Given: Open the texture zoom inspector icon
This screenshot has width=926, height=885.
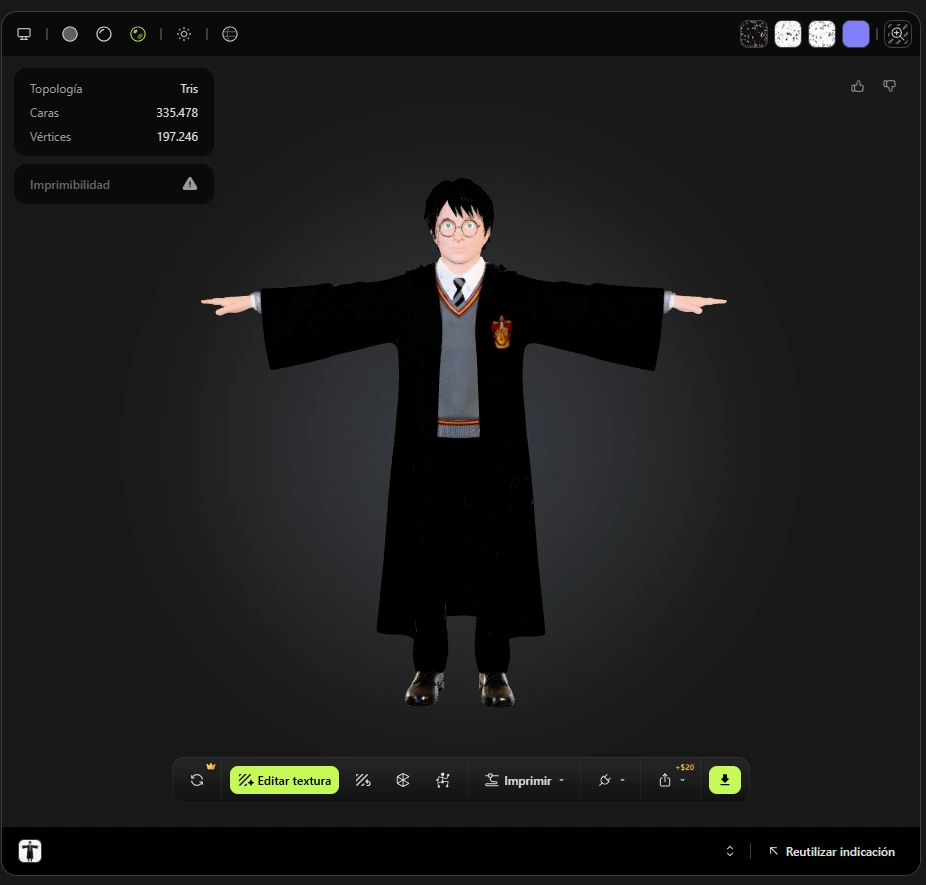Looking at the screenshot, I should 898,34.
